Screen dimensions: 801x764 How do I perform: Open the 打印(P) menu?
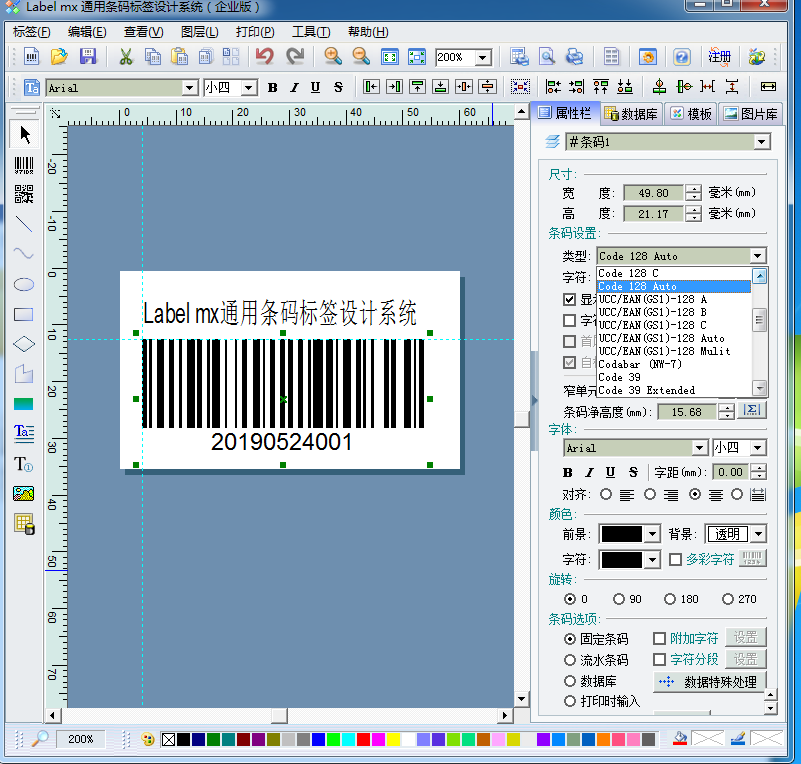click(x=255, y=32)
